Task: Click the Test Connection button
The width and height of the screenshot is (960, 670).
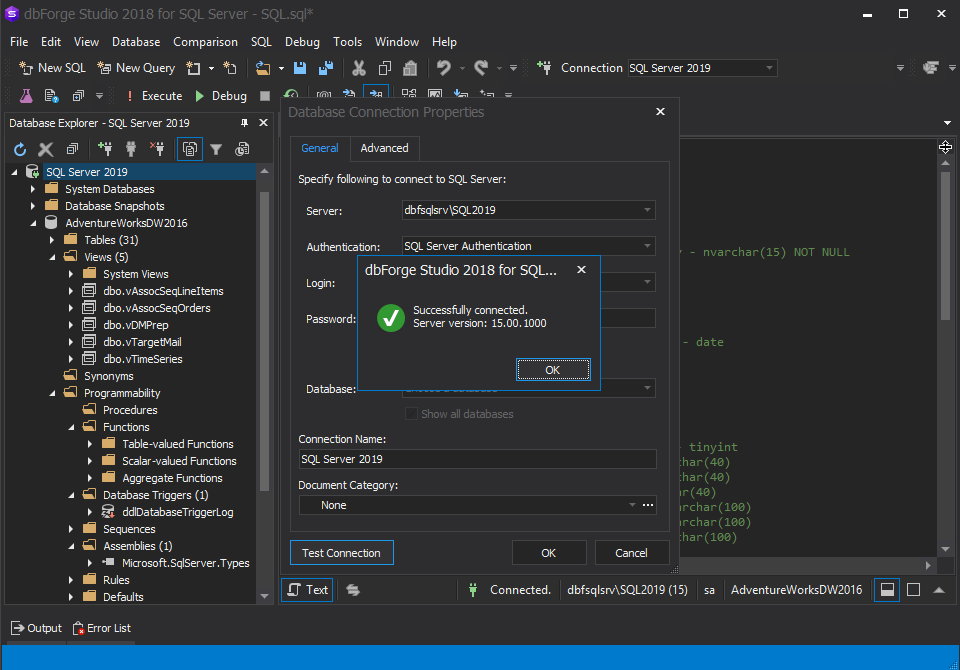Action: pyautogui.click(x=341, y=553)
